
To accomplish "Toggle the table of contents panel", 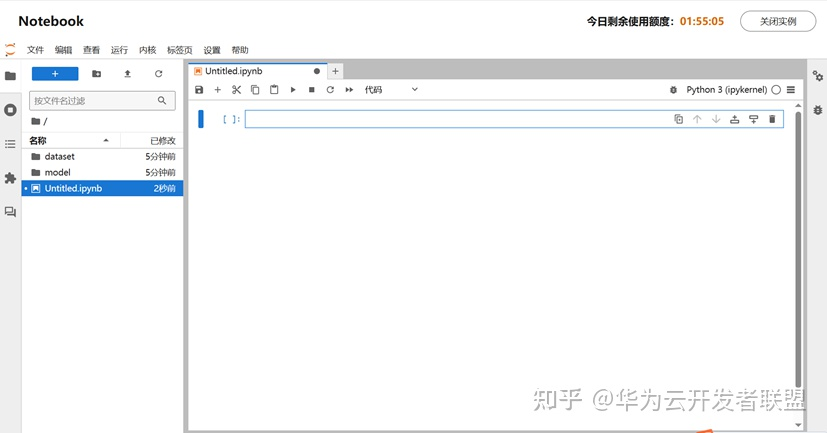I will [10, 144].
